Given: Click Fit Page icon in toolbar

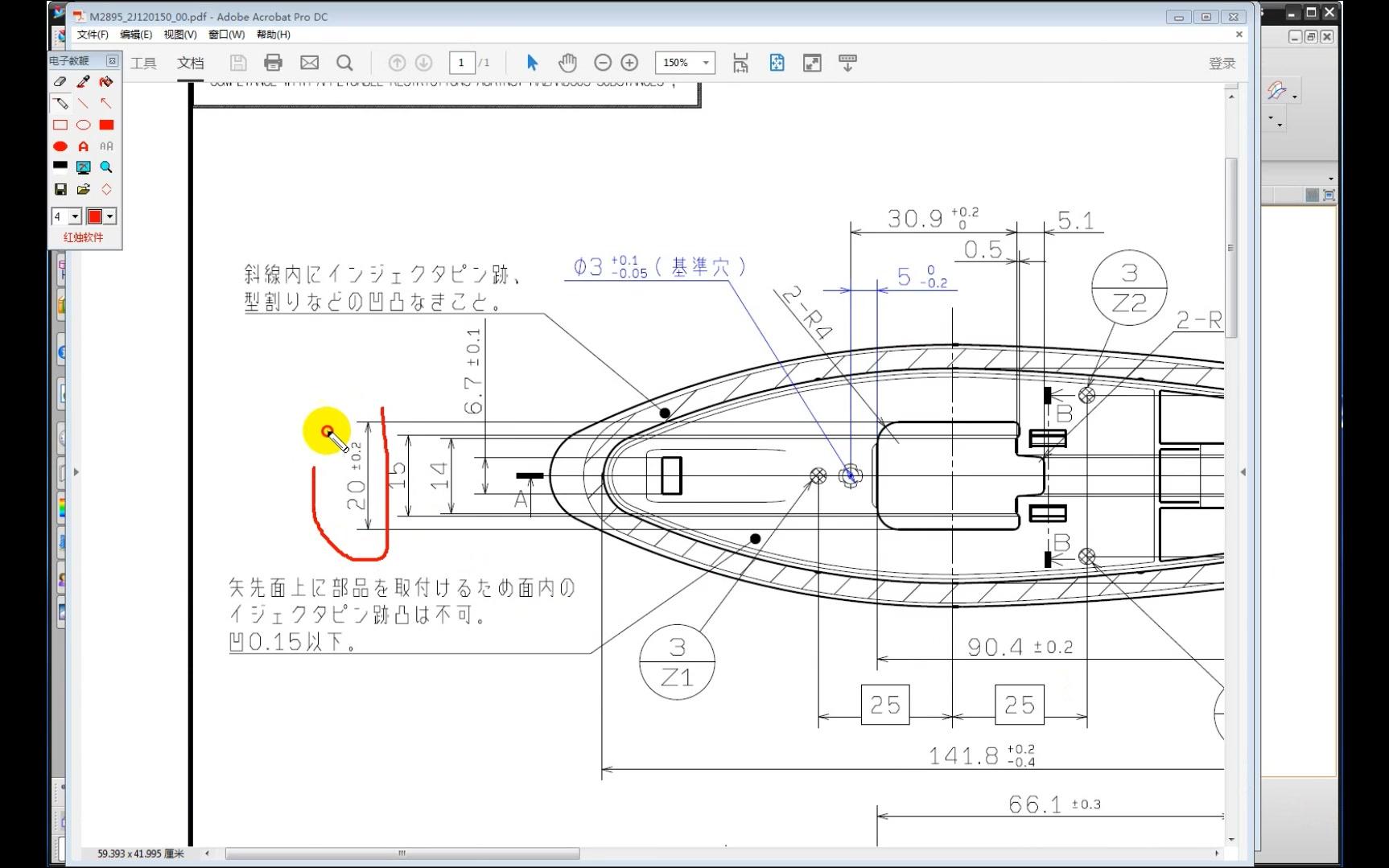Looking at the screenshot, I should 777,63.
